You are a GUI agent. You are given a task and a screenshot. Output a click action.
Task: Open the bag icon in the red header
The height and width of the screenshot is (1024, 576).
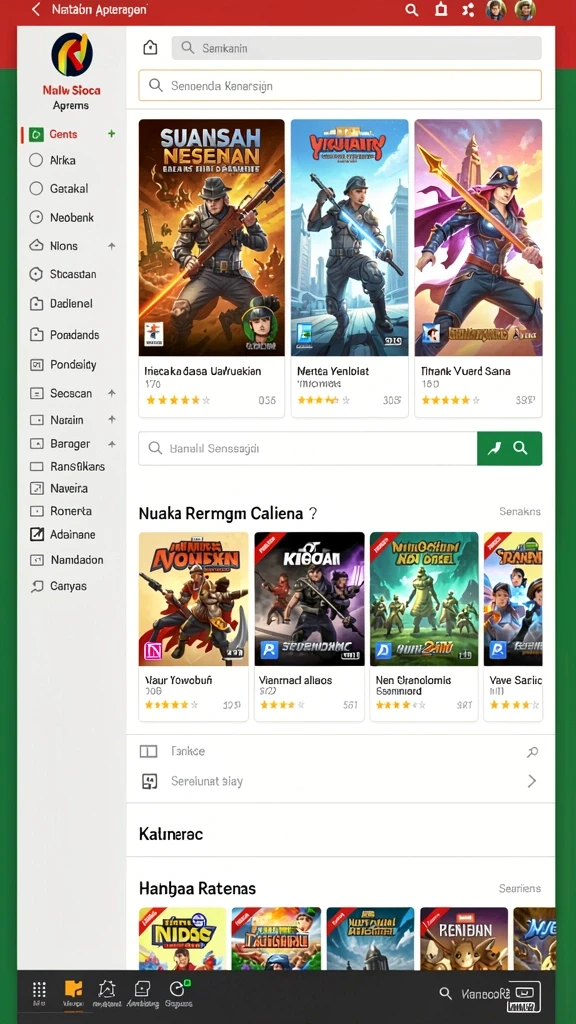[441, 10]
